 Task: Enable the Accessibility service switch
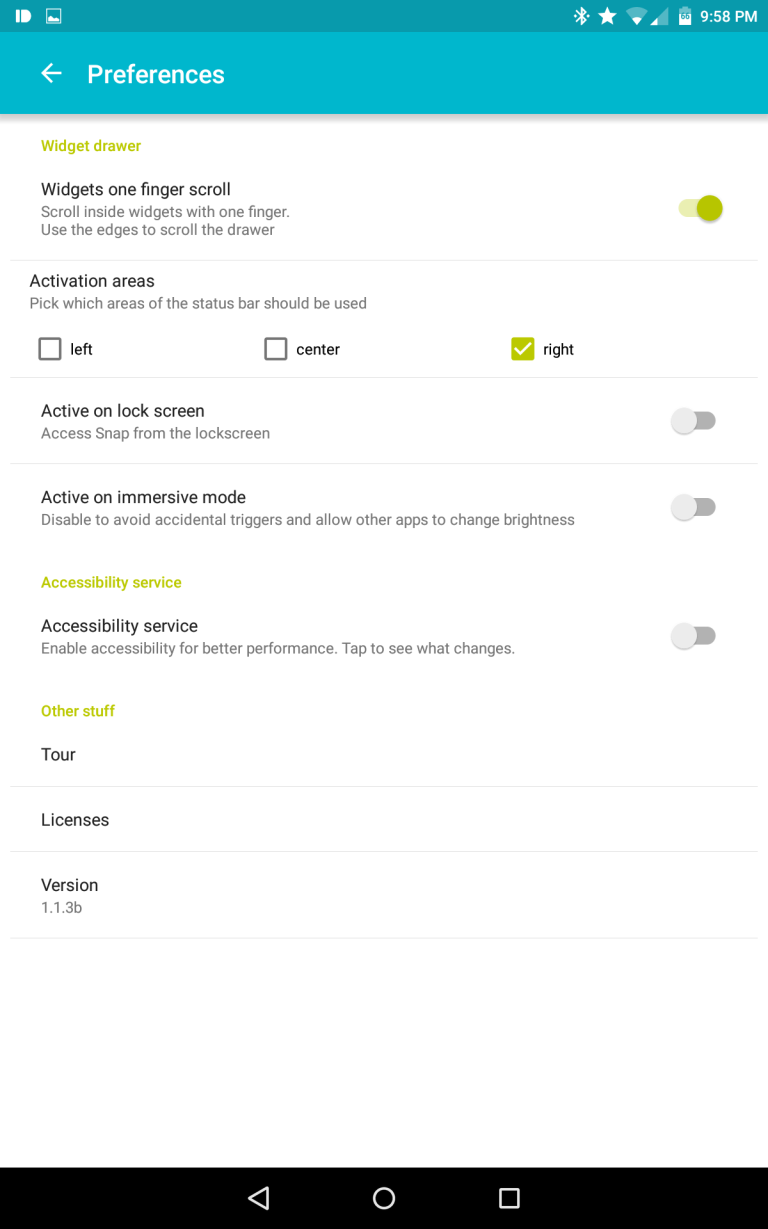pos(693,636)
